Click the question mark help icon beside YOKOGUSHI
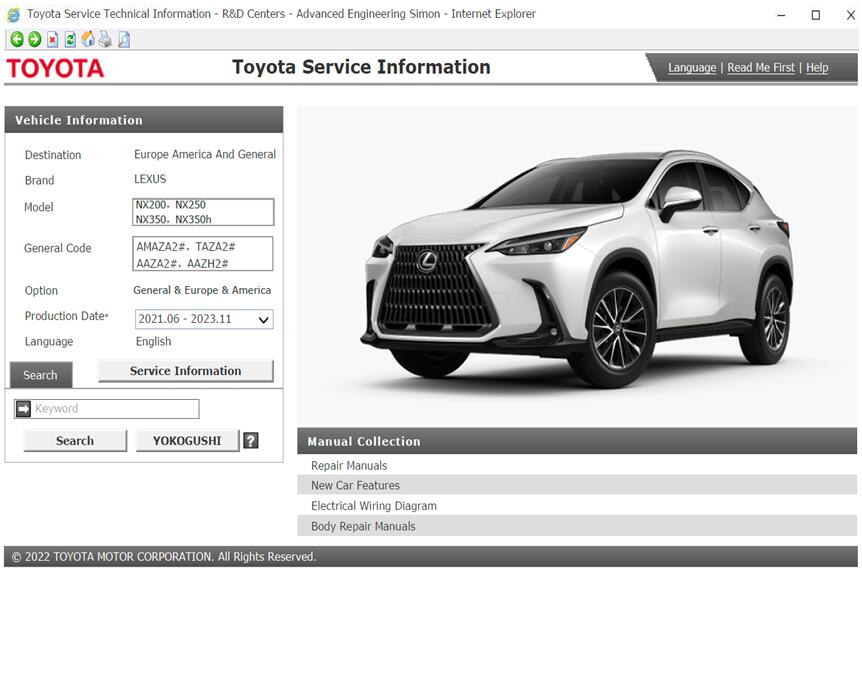Viewport: 862px width, 678px height. 251,440
